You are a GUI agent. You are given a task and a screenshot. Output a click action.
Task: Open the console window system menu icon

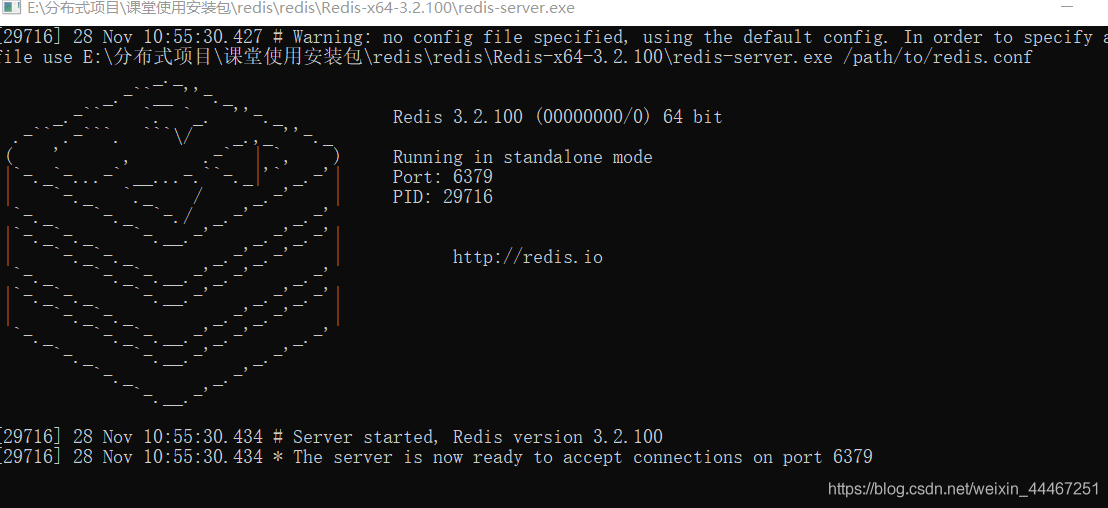click(x=10, y=8)
